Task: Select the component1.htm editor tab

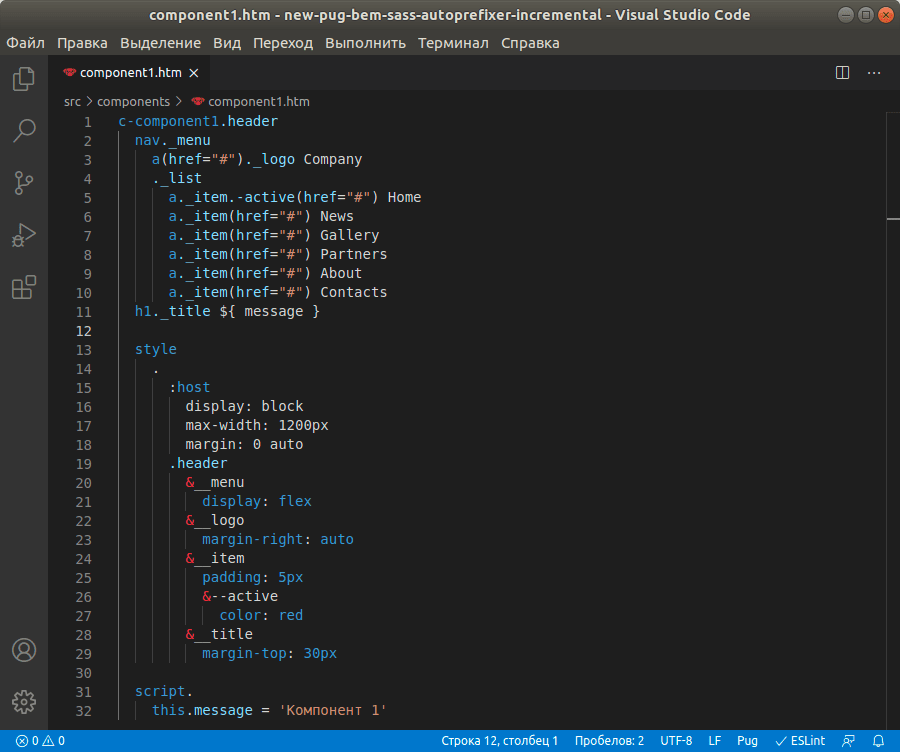Action: 130,73
